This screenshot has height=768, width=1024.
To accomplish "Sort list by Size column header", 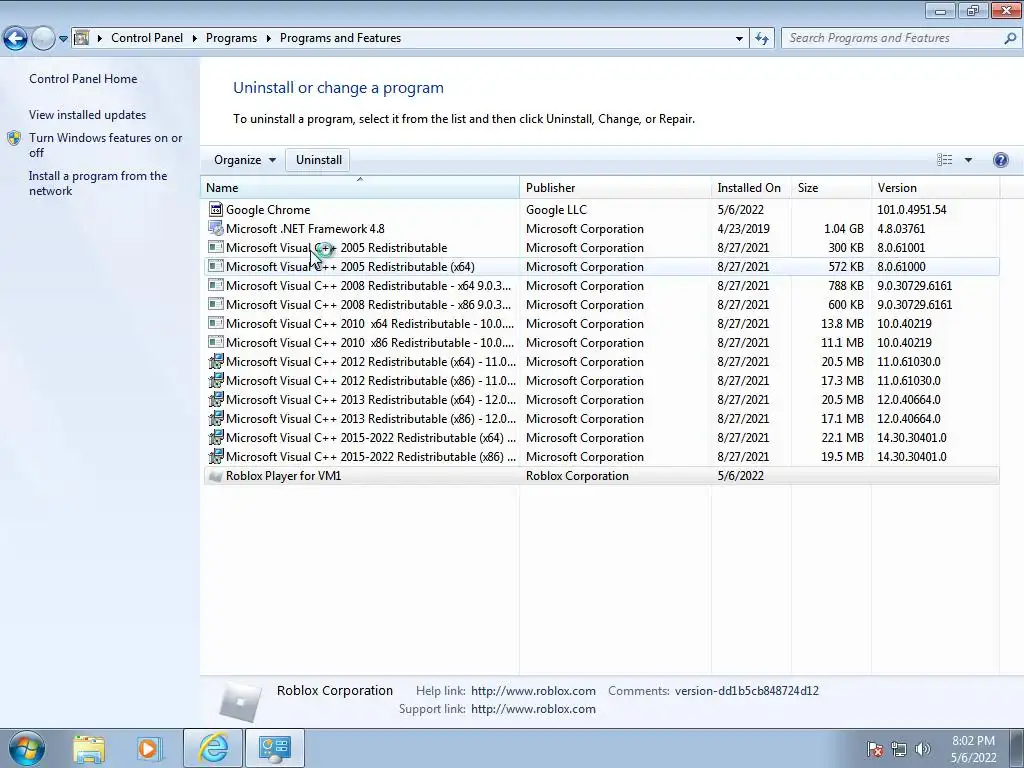I will (x=831, y=188).
